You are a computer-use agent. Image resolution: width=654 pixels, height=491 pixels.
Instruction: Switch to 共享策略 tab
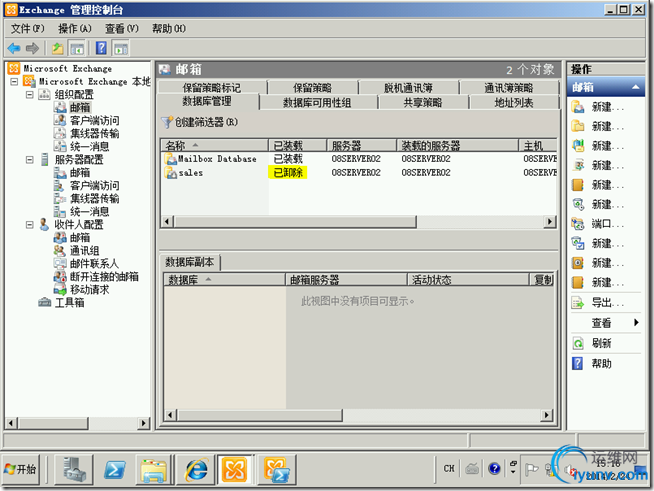pos(423,103)
